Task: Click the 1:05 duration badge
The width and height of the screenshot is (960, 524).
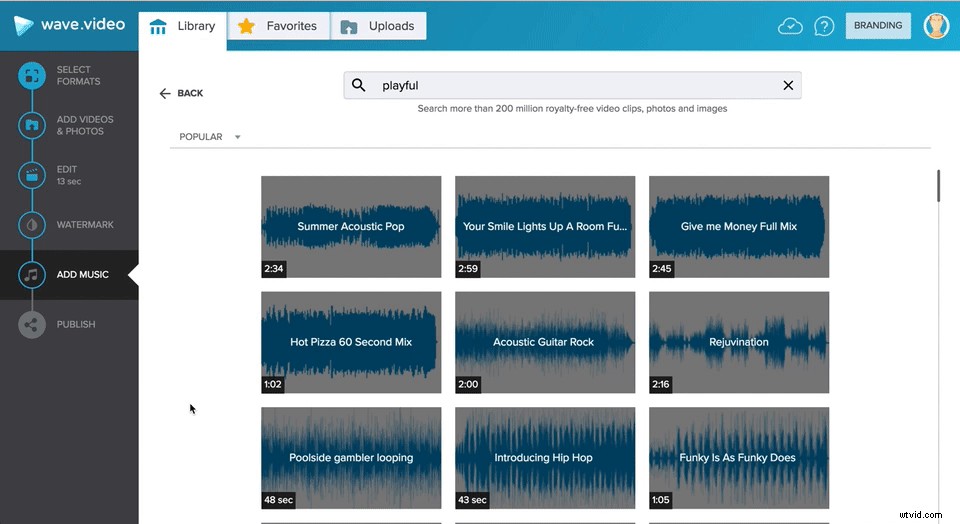Action: [661, 500]
